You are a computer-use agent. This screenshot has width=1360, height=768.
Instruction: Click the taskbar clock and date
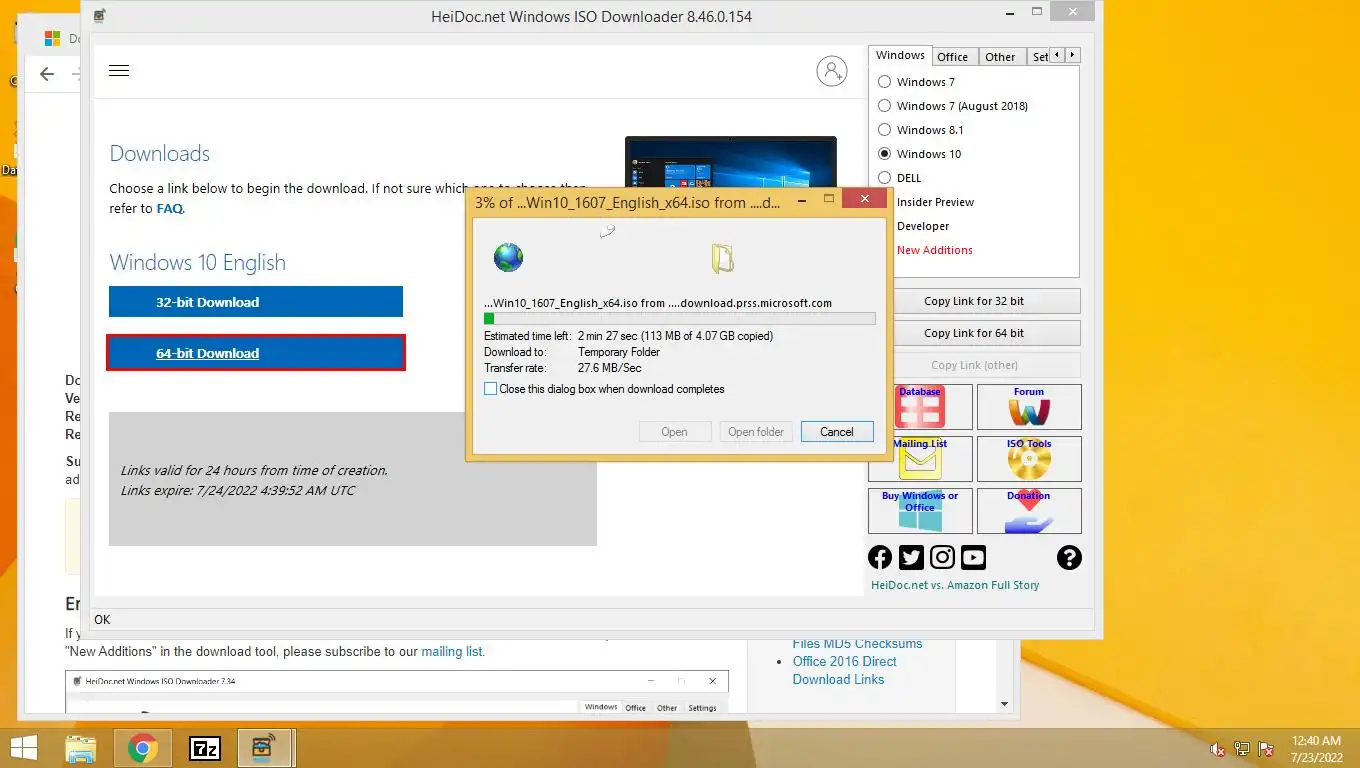[1316, 748]
